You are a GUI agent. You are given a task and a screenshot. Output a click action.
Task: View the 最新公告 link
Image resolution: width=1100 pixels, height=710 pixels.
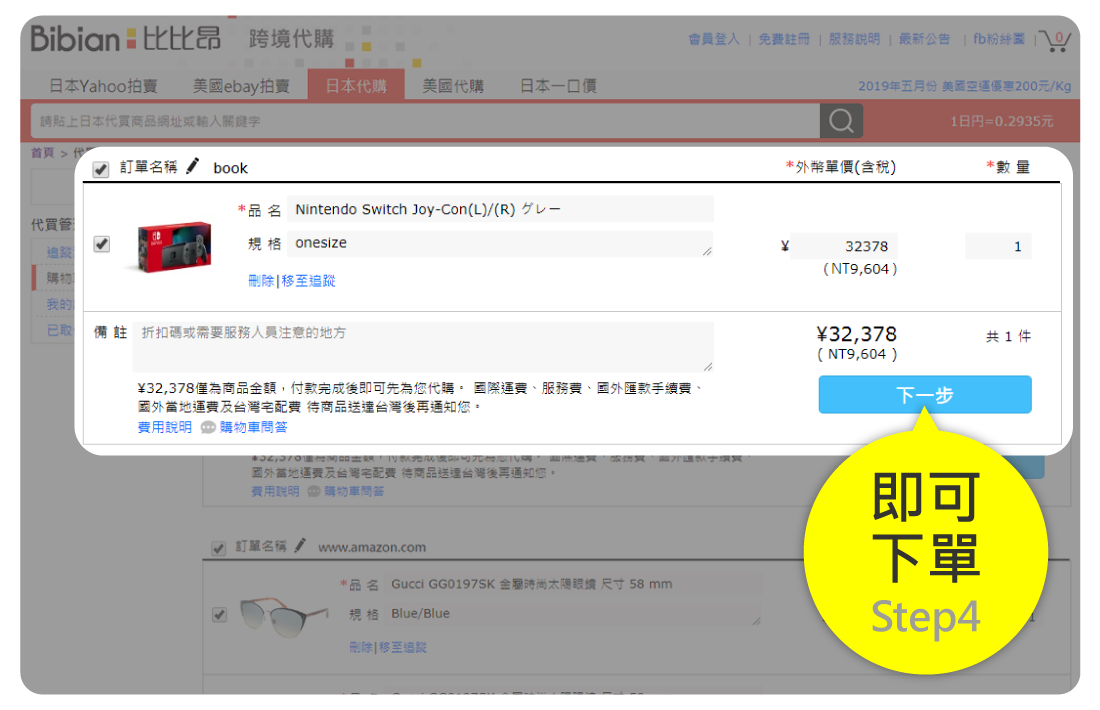(x=925, y=39)
